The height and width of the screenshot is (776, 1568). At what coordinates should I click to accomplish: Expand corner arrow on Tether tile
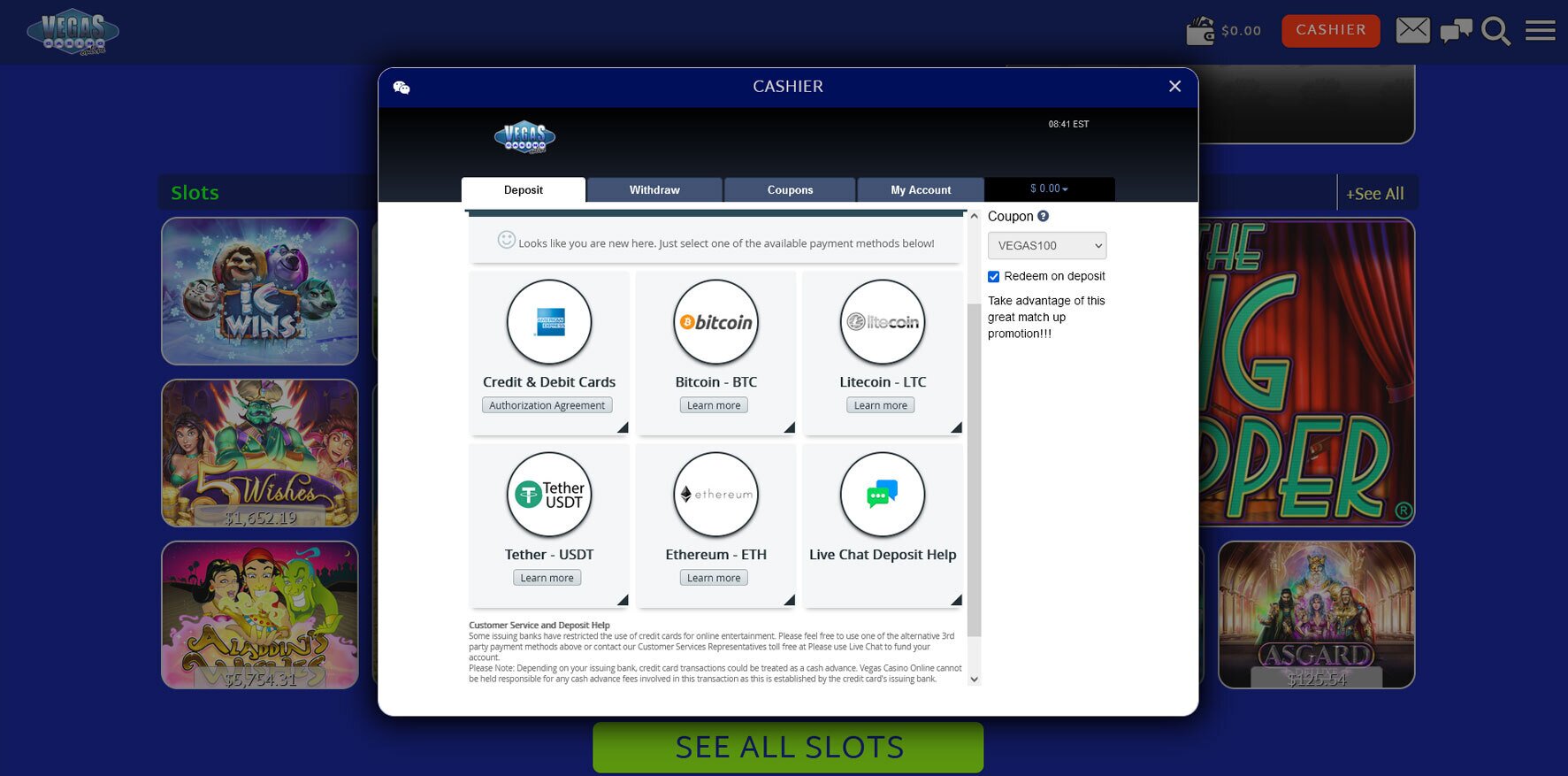[623, 601]
